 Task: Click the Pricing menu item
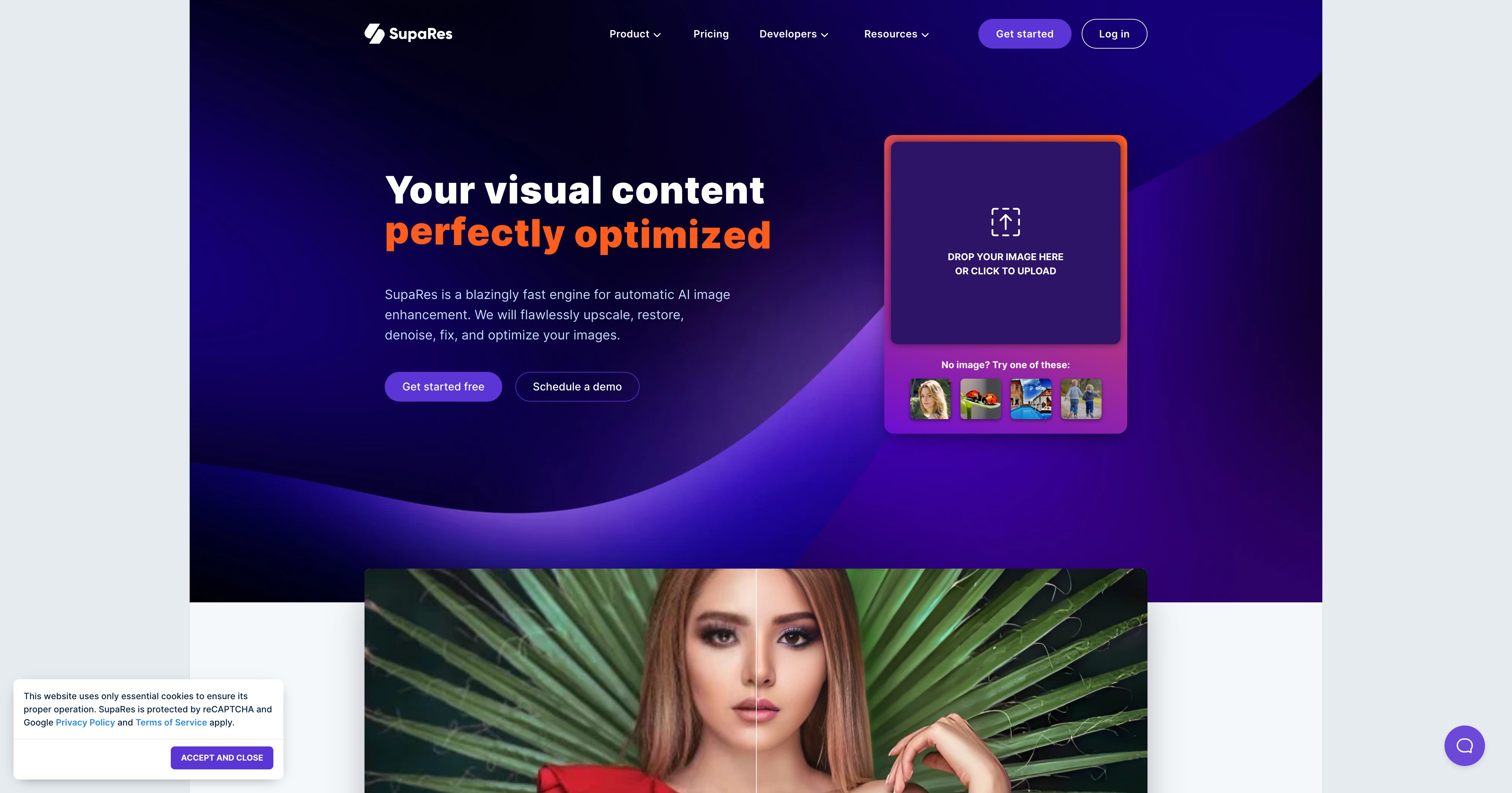(x=711, y=33)
